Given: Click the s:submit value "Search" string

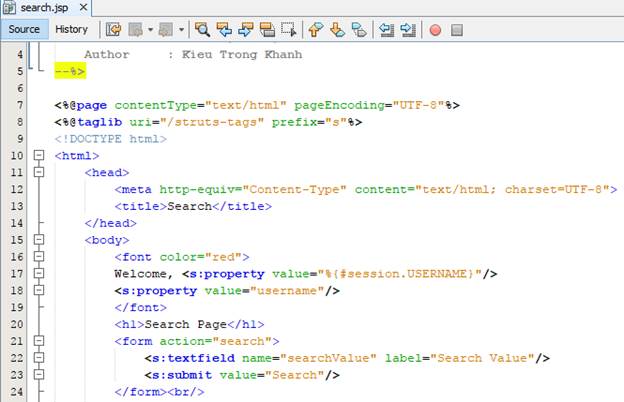Looking at the screenshot, I should point(294,375).
